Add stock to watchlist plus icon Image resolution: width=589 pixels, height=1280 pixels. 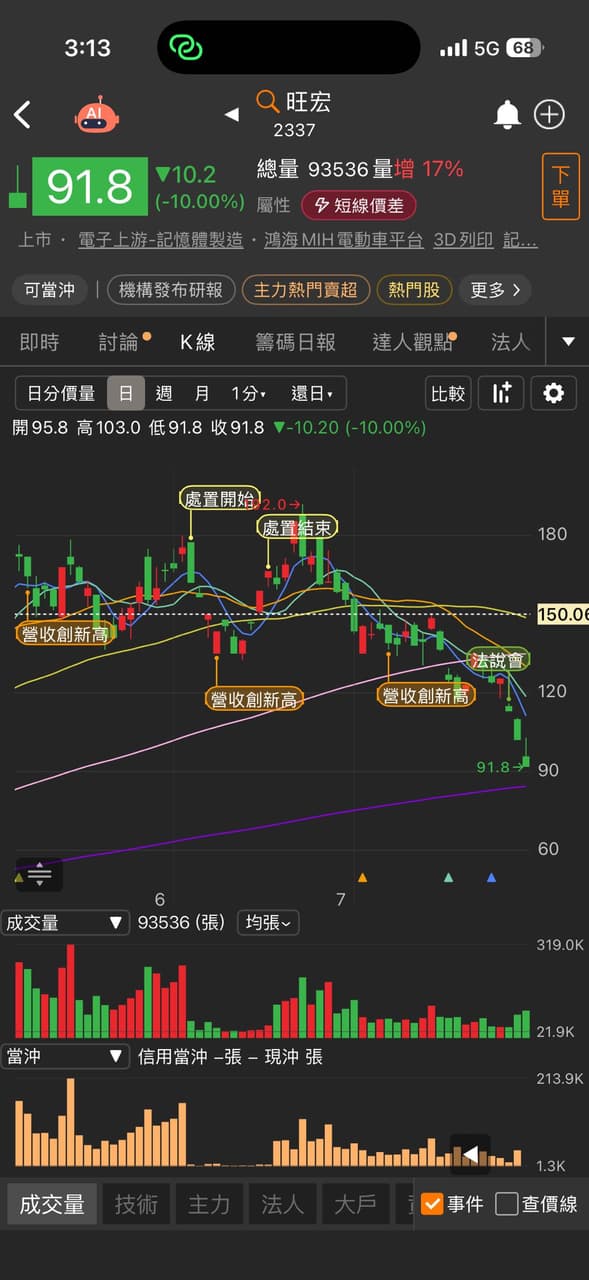click(x=550, y=115)
